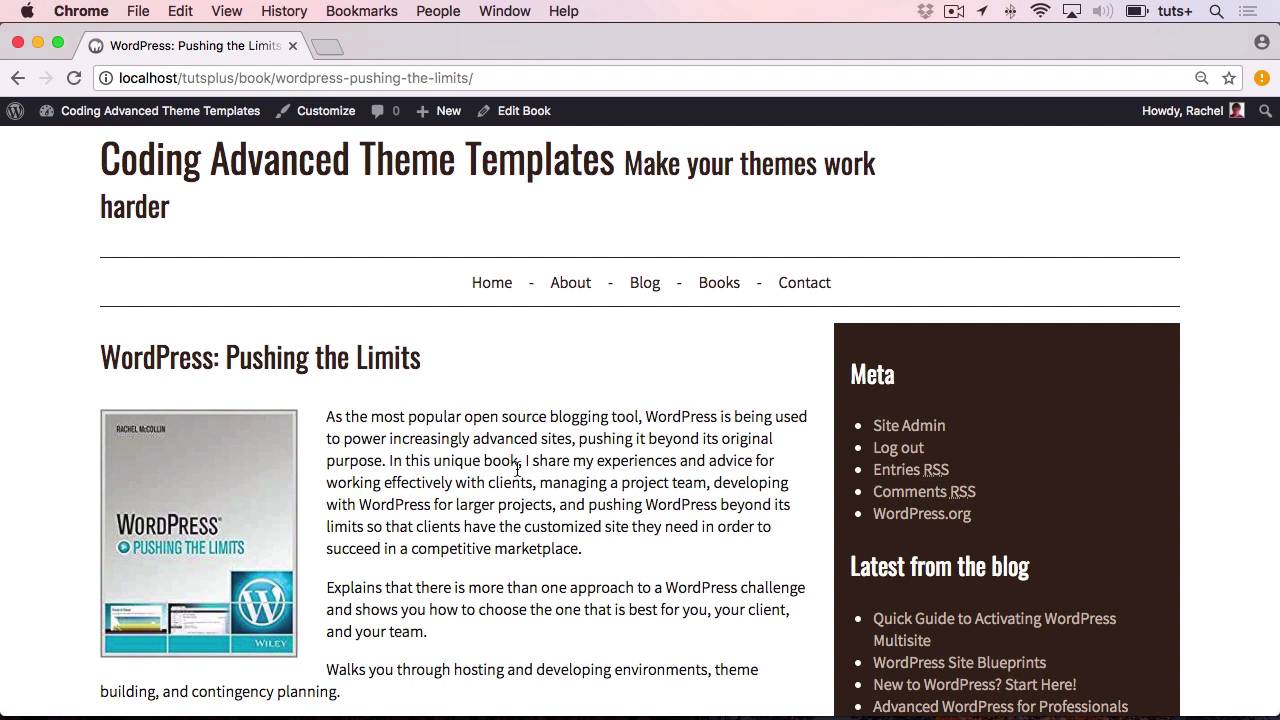Open Entries RSS link
Image resolution: width=1280 pixels, height=720 pixels.
[911, 470]
